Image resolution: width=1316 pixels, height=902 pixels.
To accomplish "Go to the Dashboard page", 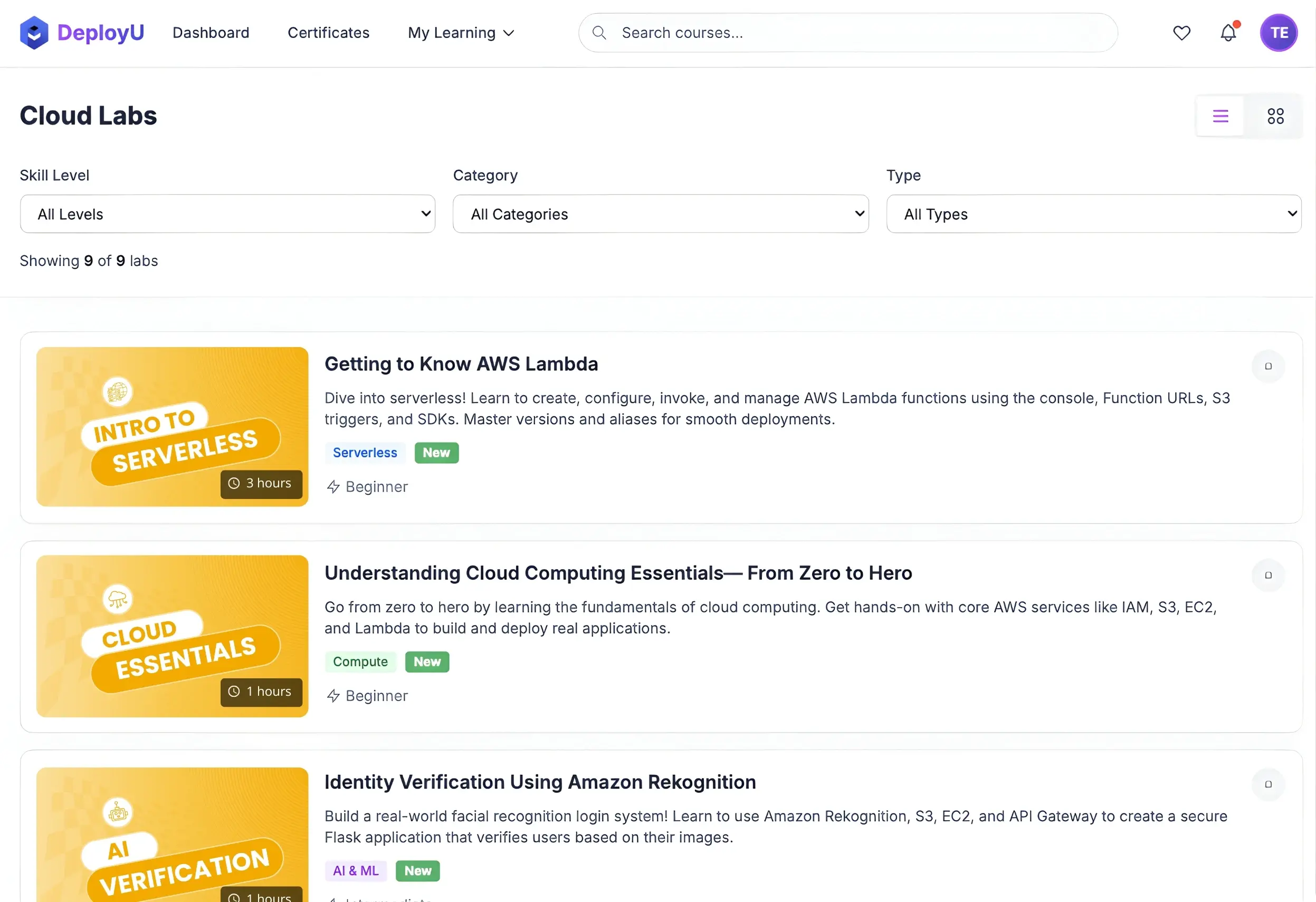I will [211, 33].
